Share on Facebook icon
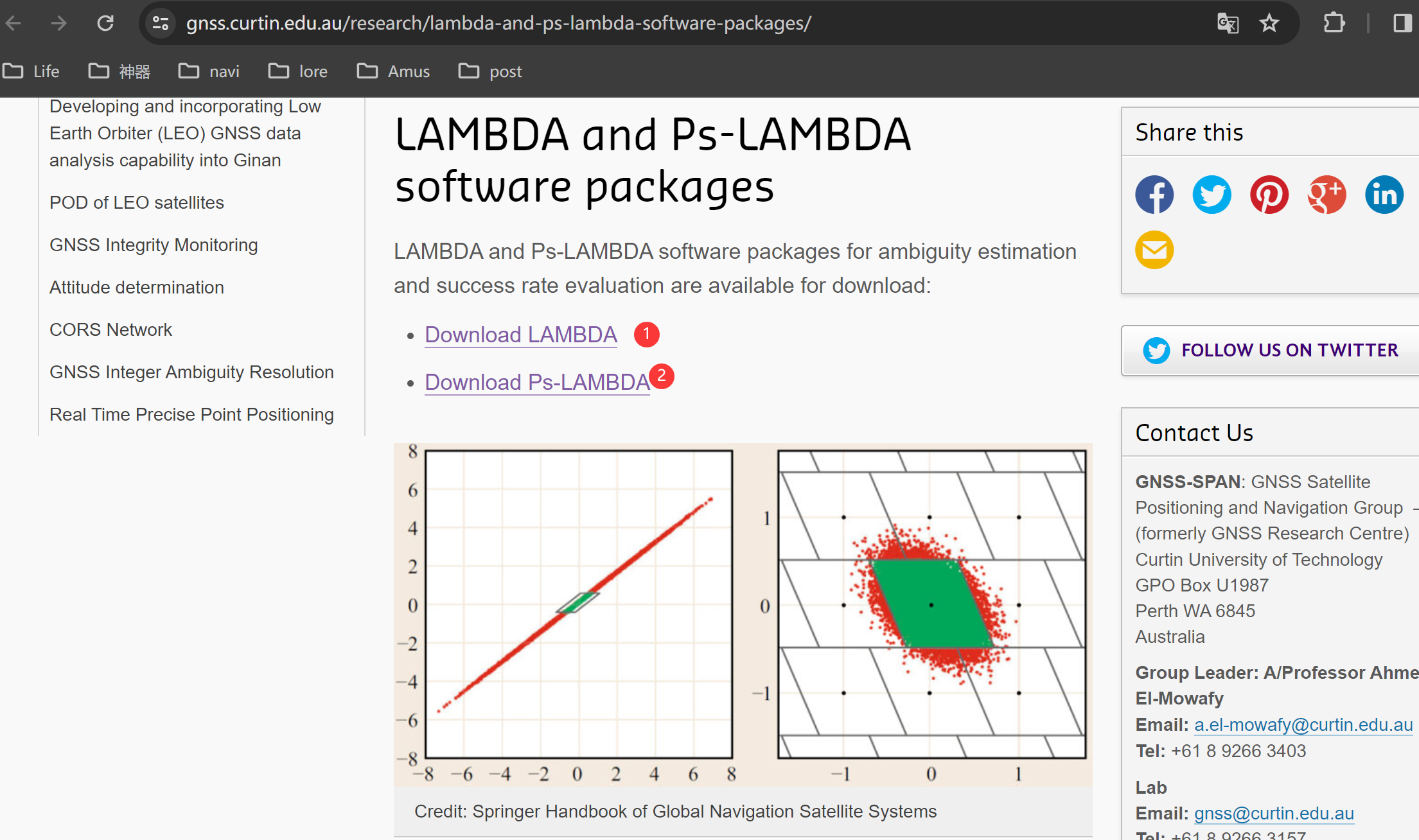 (x=1154, y=195)
